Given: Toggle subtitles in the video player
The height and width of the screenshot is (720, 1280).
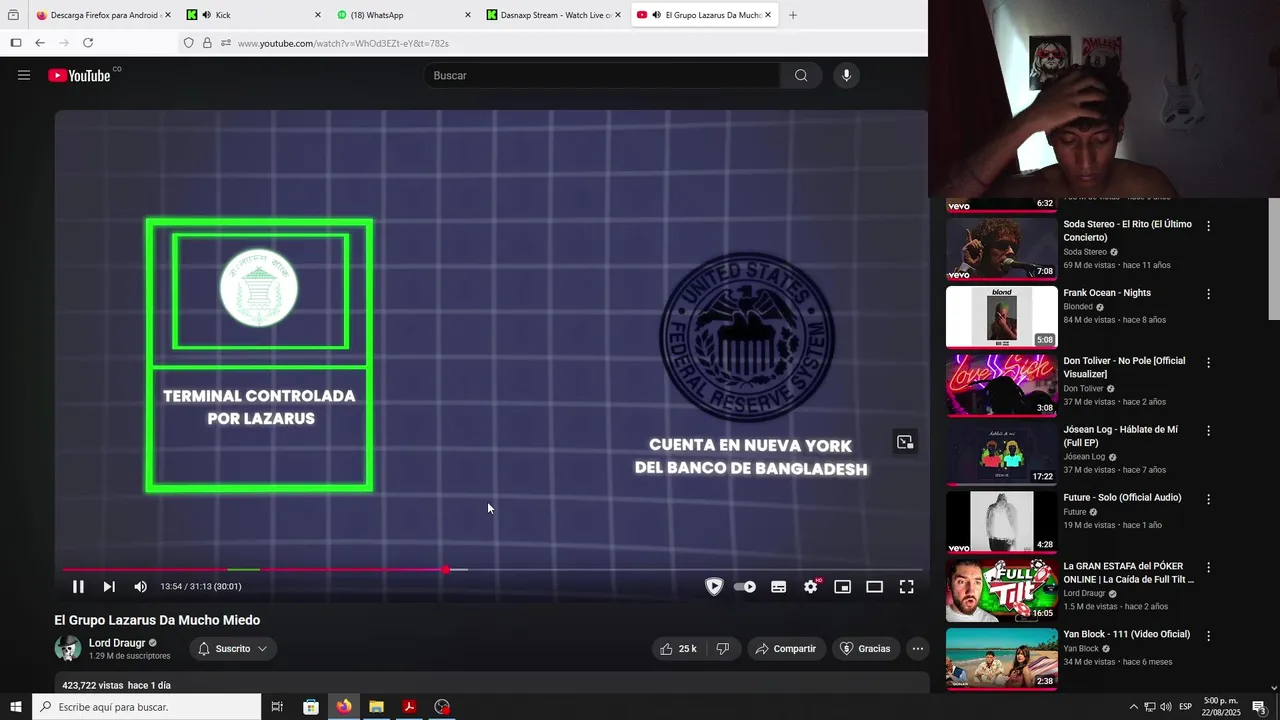Looking at the screenshot, I should pos(778,587).
